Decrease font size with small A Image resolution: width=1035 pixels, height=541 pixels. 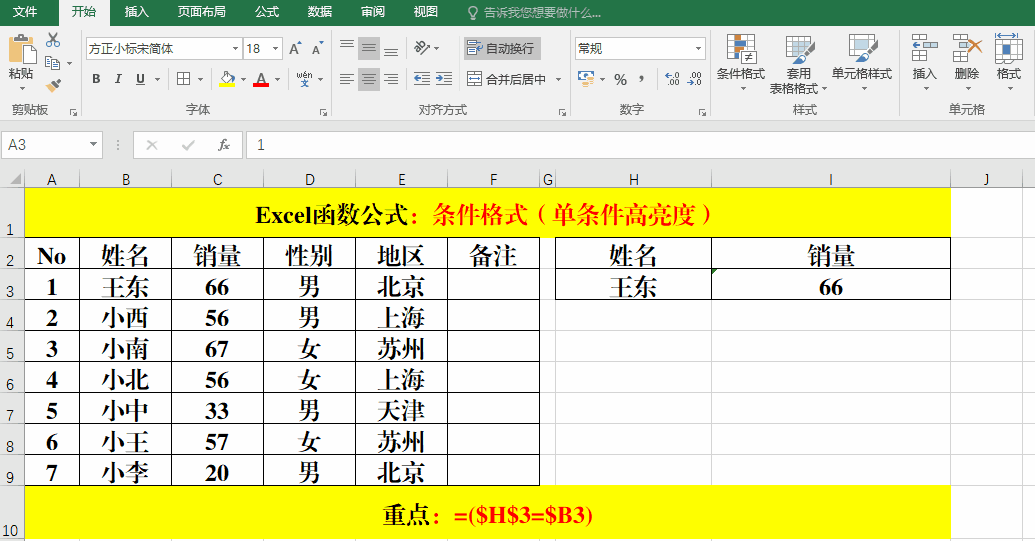[317, 49]
